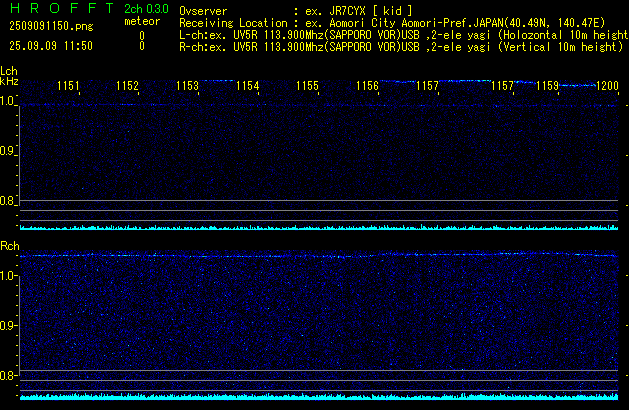Jump to the 1153 time marker
Image resolution: width=629 pixels, height=410 pixels.
click(x=187, y=85)
